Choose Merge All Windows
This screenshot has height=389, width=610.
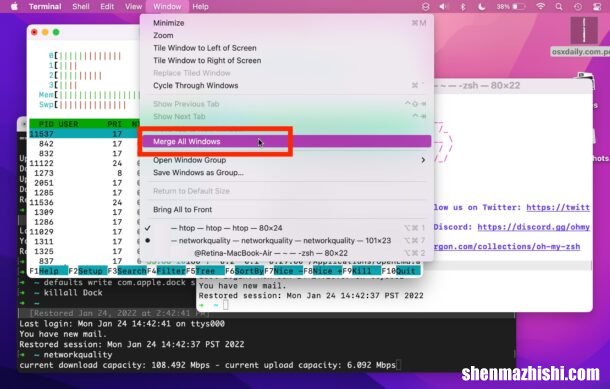pyautogui.click(x=286, y=141)
